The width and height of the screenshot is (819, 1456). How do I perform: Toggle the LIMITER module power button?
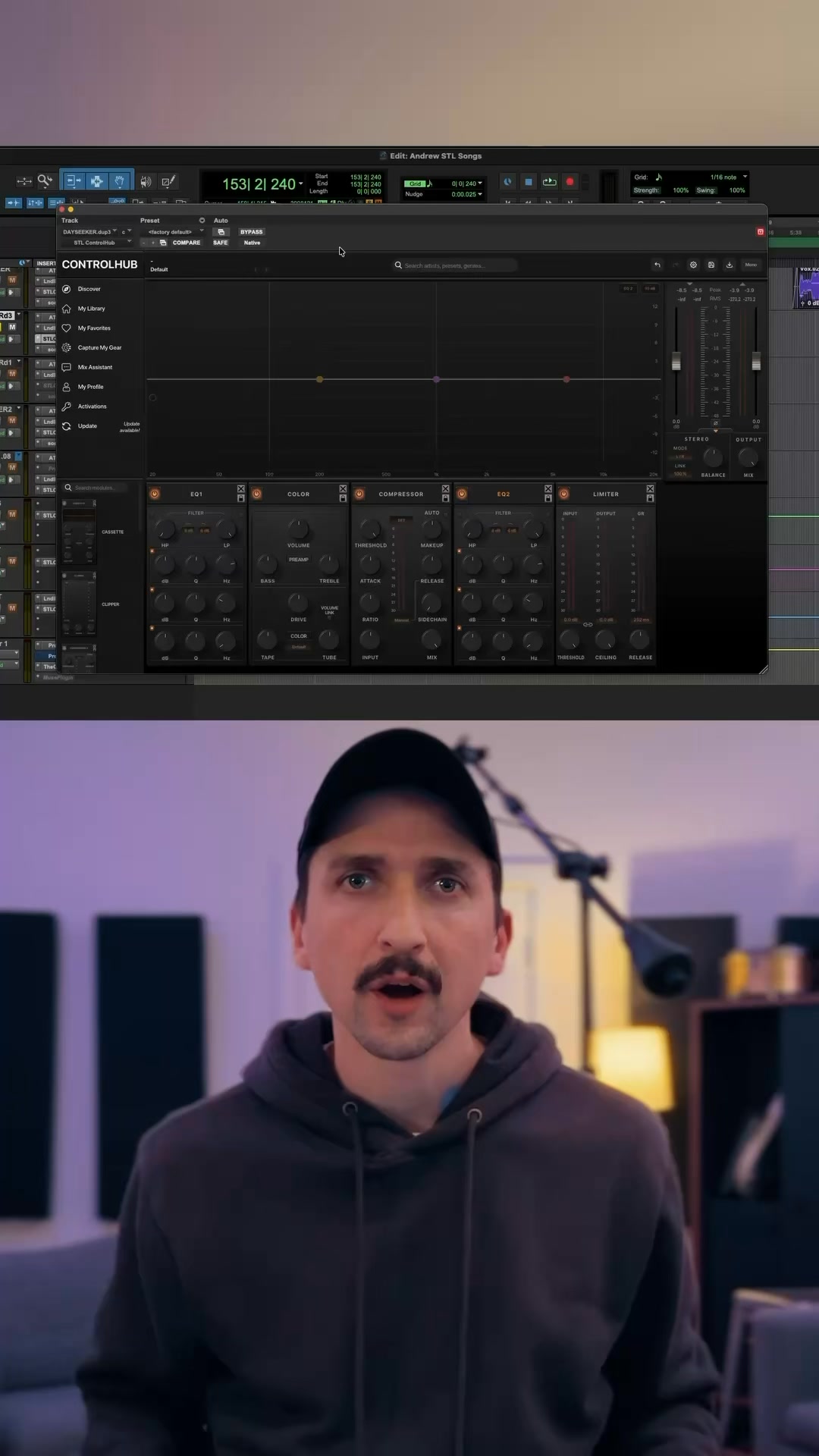point(563,494)
